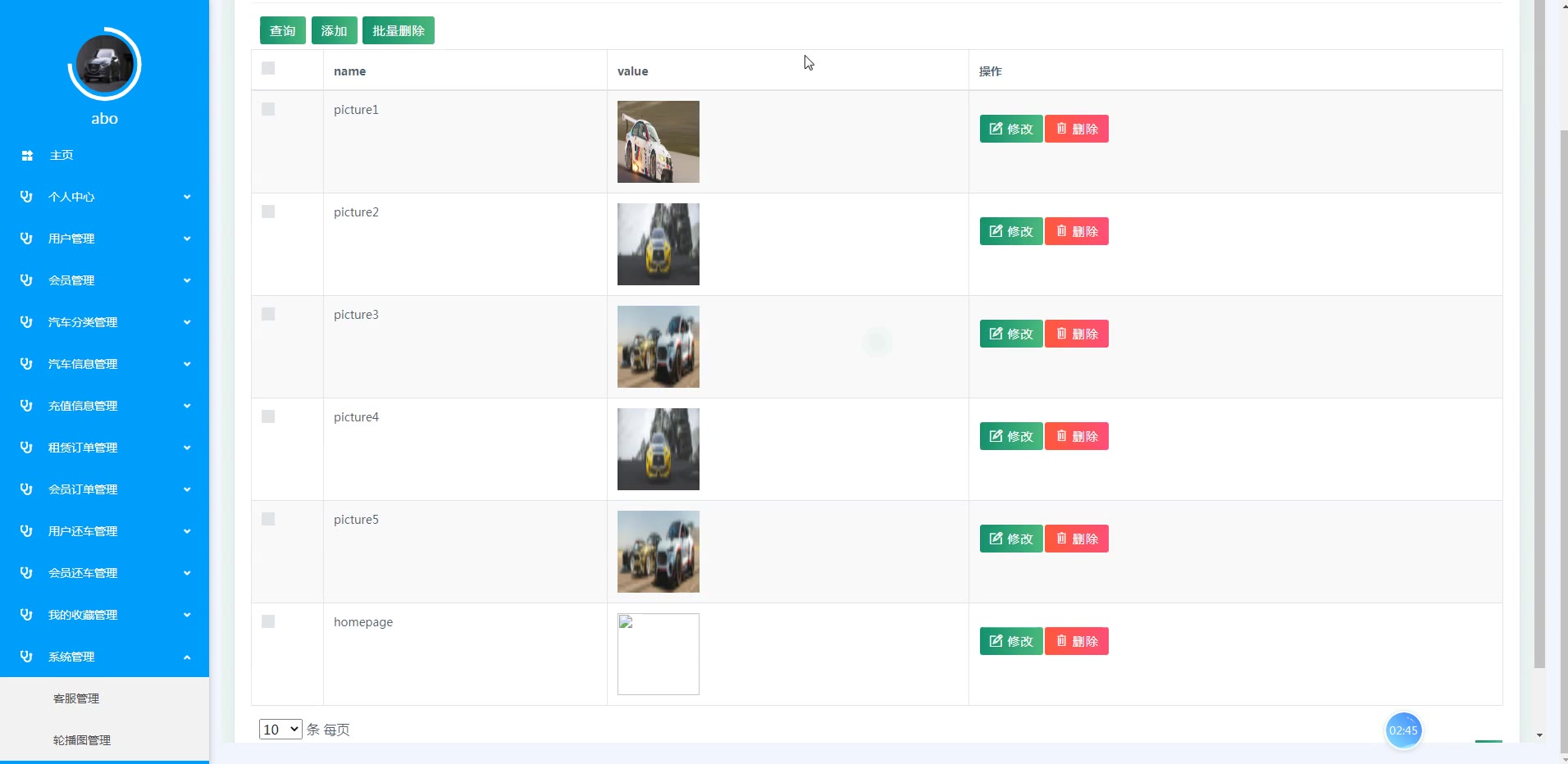Viewport: 1568px width, 764px height.
Task: Click the 充值信息管理 sidebar icon
Action: [x=26, y=406]
